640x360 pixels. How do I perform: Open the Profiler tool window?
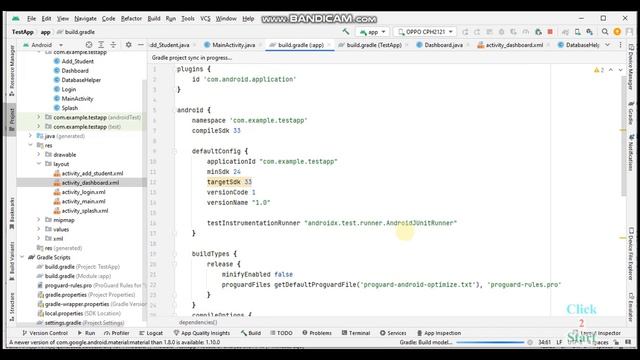116,333
